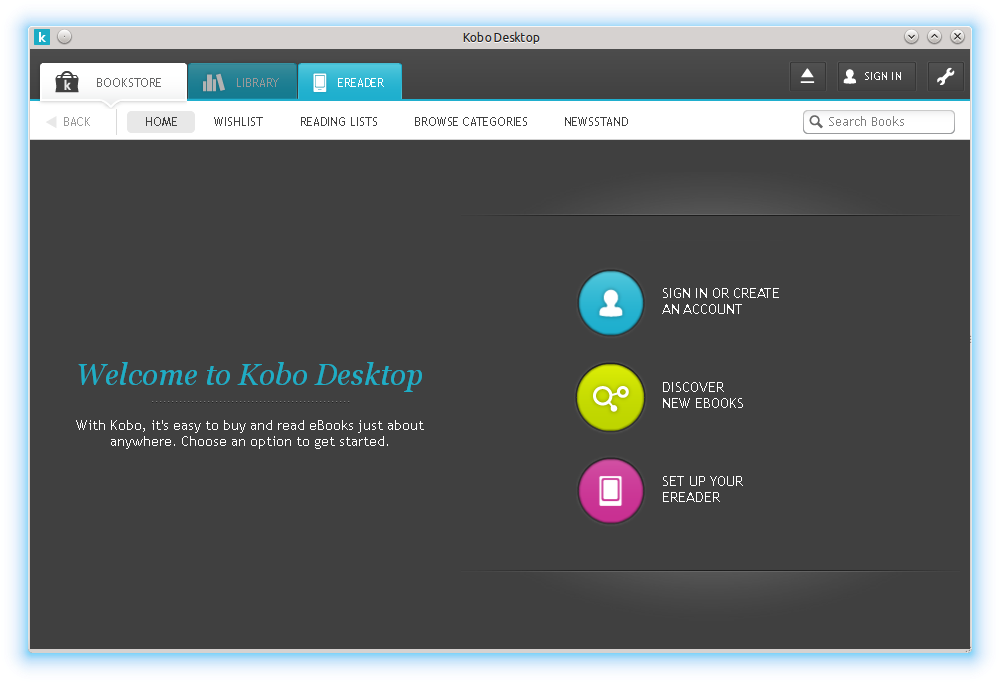Select the Home navigation item
The width and height of the screenshot is (999, 682).
coord(160,121)
